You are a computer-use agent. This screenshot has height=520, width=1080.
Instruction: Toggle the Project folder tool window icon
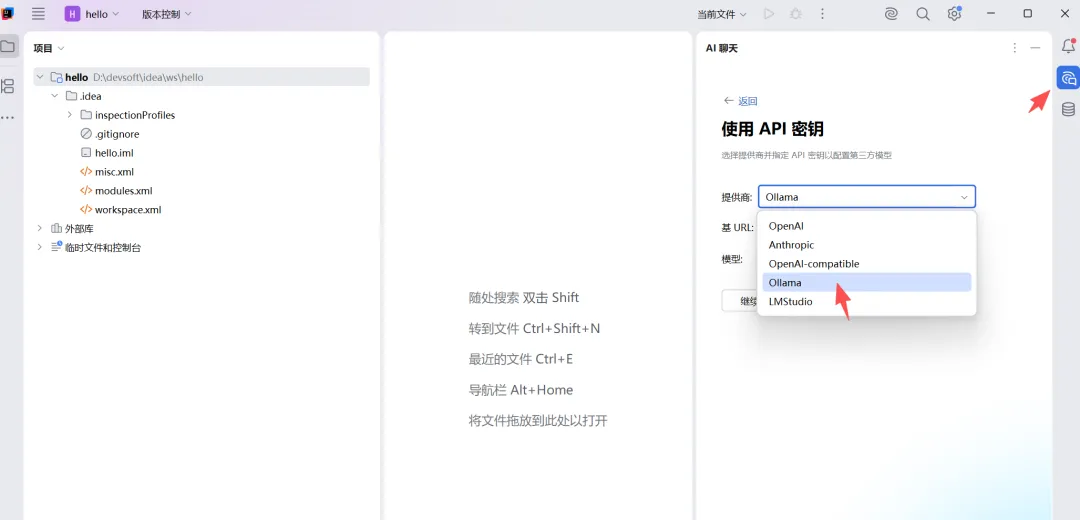8,47
